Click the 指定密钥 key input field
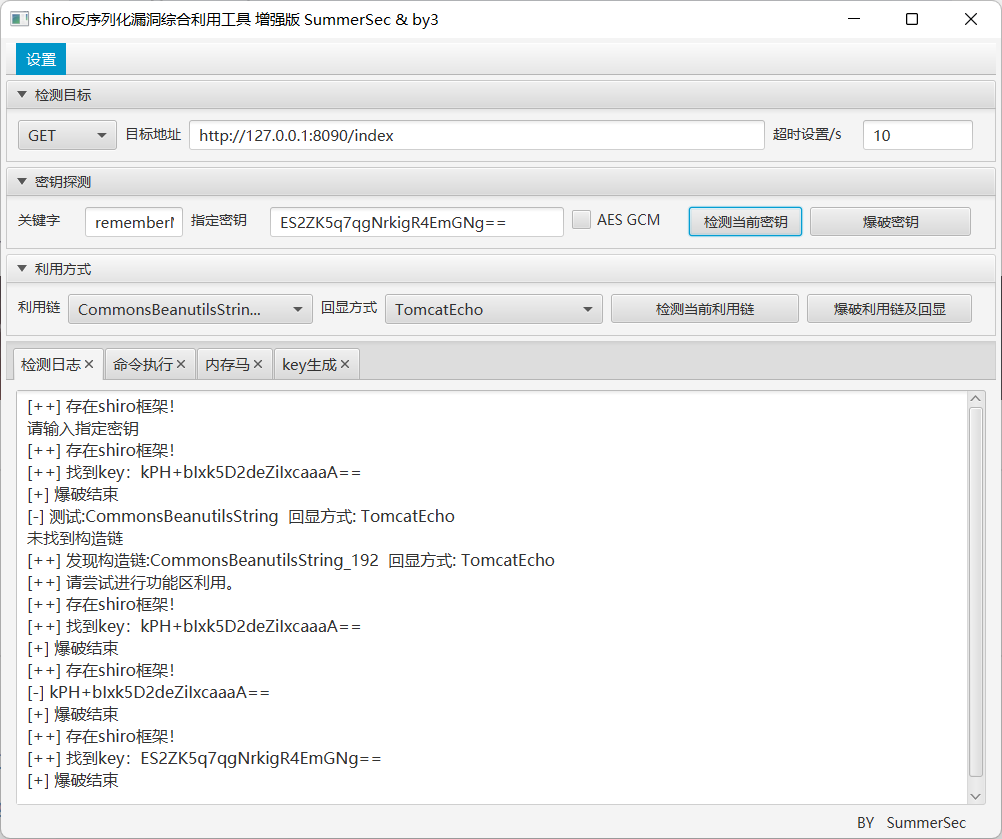Screen dimensions: 1002x839 (417, 222)
